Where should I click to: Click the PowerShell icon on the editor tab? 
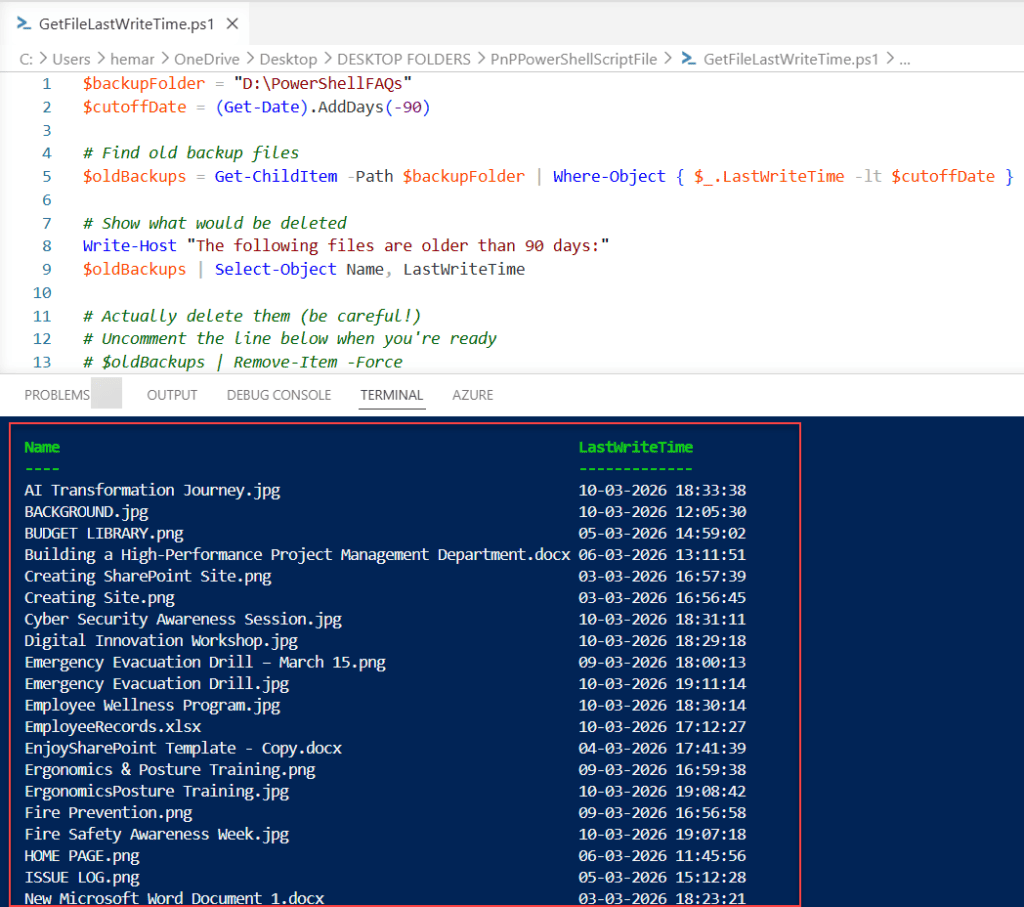point(23,22)
